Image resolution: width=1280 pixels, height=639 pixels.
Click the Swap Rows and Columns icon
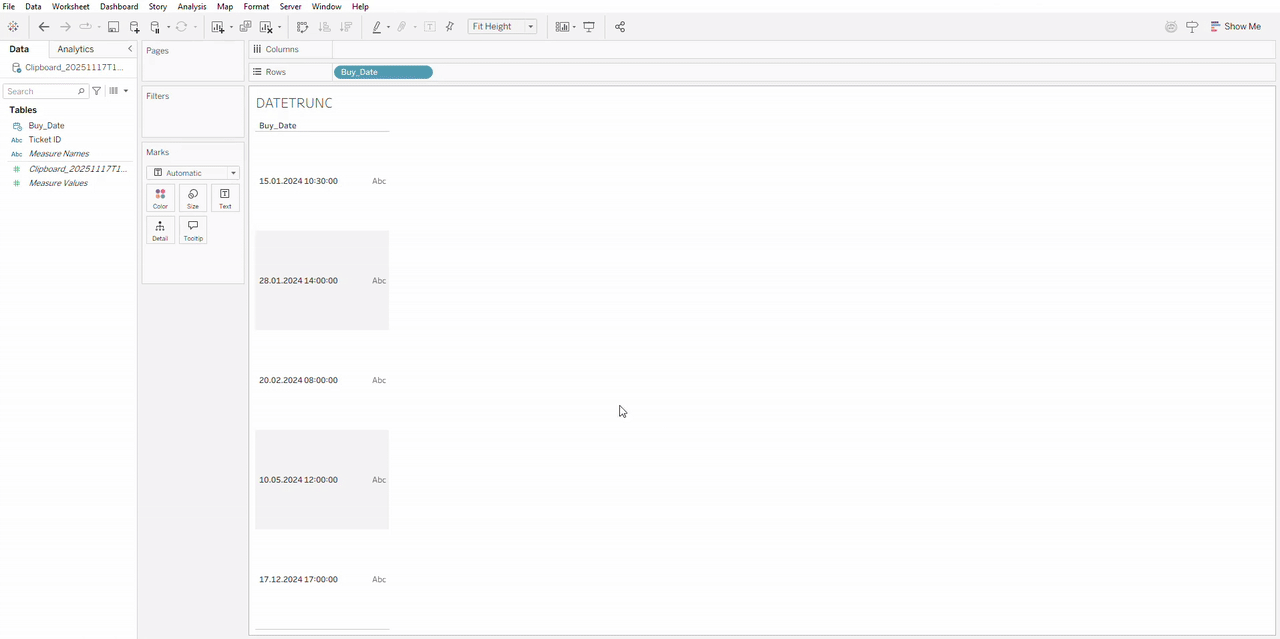303,27
